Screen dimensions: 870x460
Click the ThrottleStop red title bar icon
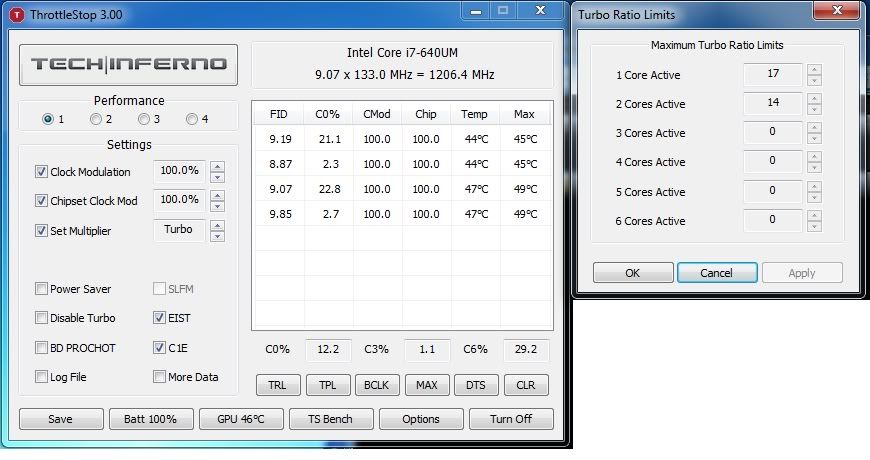(x=17, y=15)
